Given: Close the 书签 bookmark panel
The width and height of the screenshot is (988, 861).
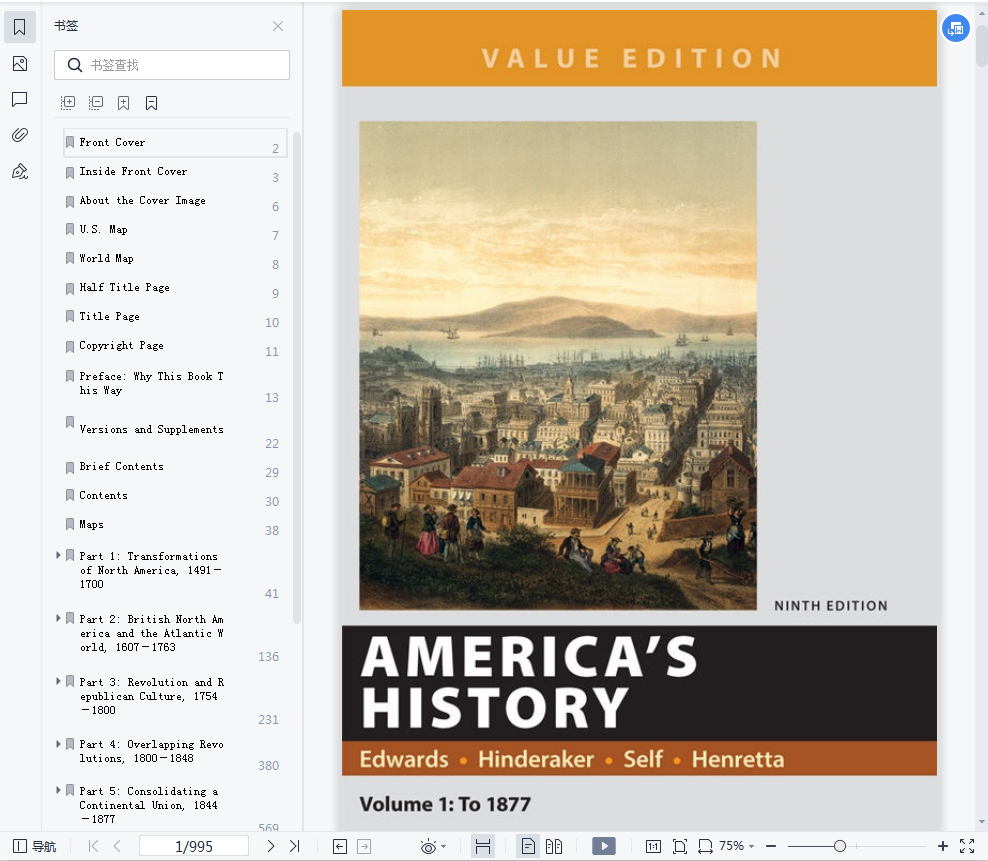Looking at the screenshot, I should (x=278, y=26).
